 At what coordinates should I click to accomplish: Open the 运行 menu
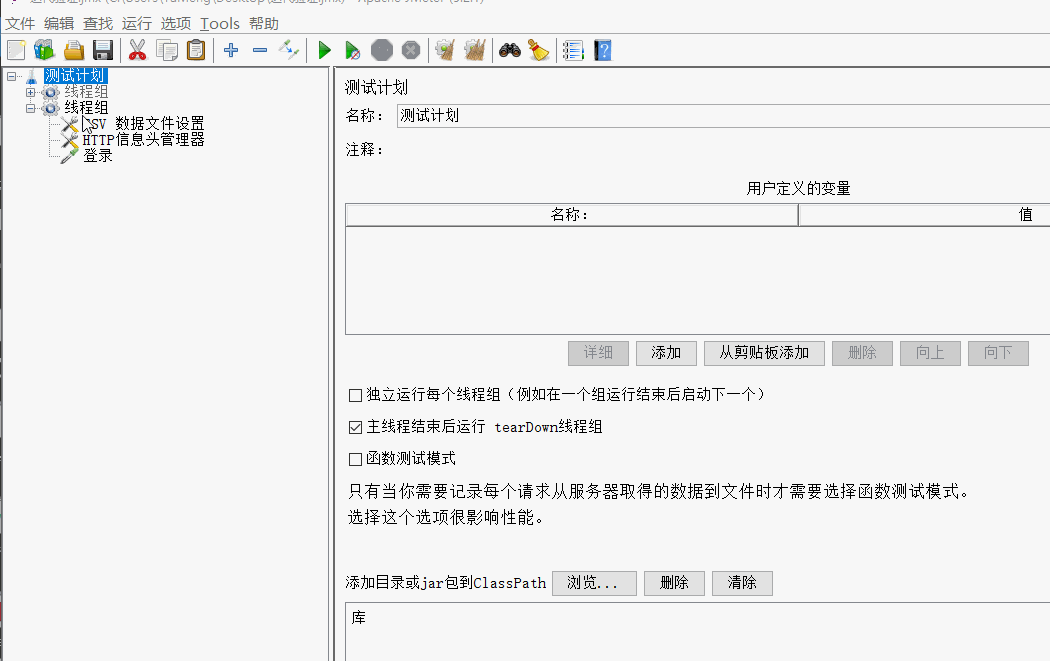click(137, 23)
